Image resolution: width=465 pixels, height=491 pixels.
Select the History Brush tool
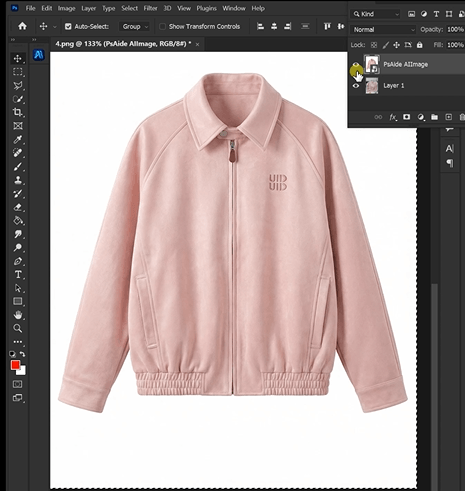pos(18,194)
